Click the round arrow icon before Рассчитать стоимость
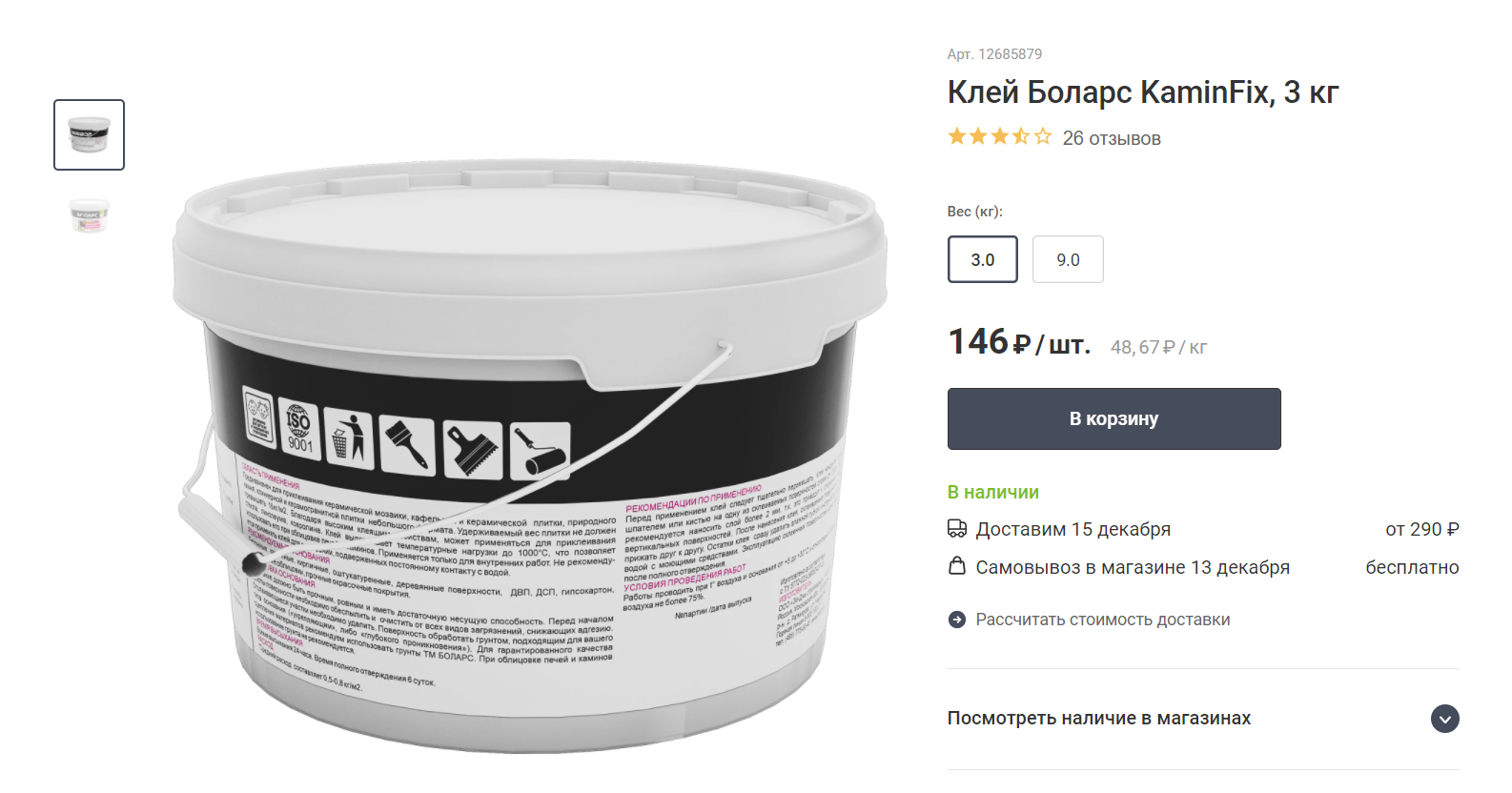The height and width of the screenshot is (793, 1512). 957,620
